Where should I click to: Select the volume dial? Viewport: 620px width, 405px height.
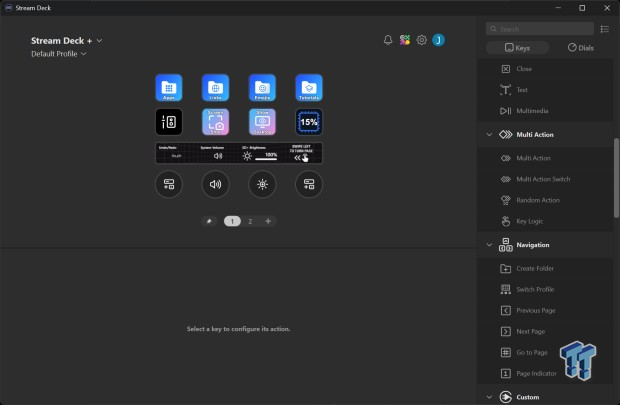click(x=215, y=184)
